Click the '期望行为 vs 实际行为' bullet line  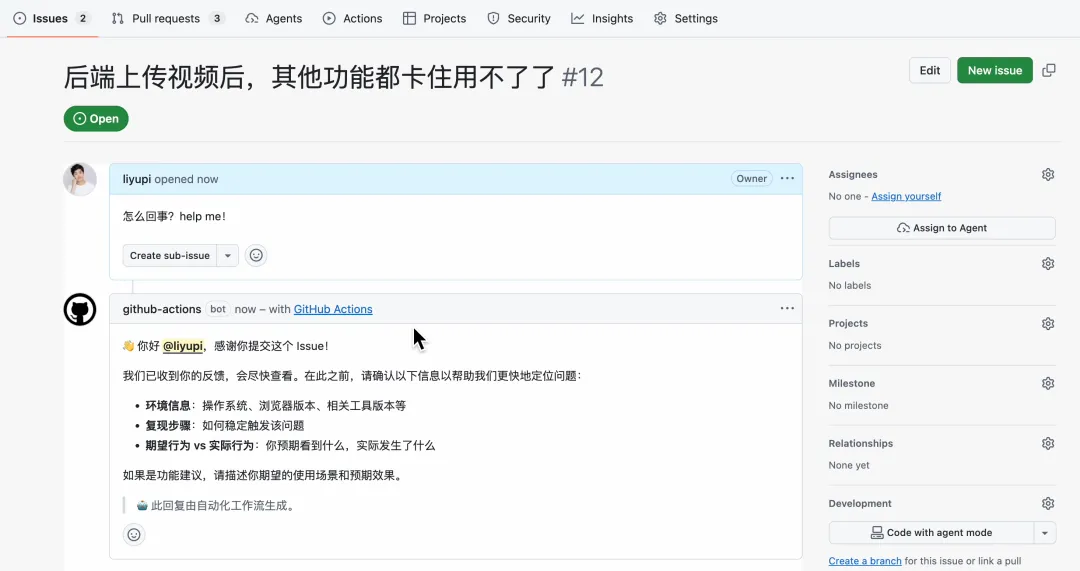290,446
